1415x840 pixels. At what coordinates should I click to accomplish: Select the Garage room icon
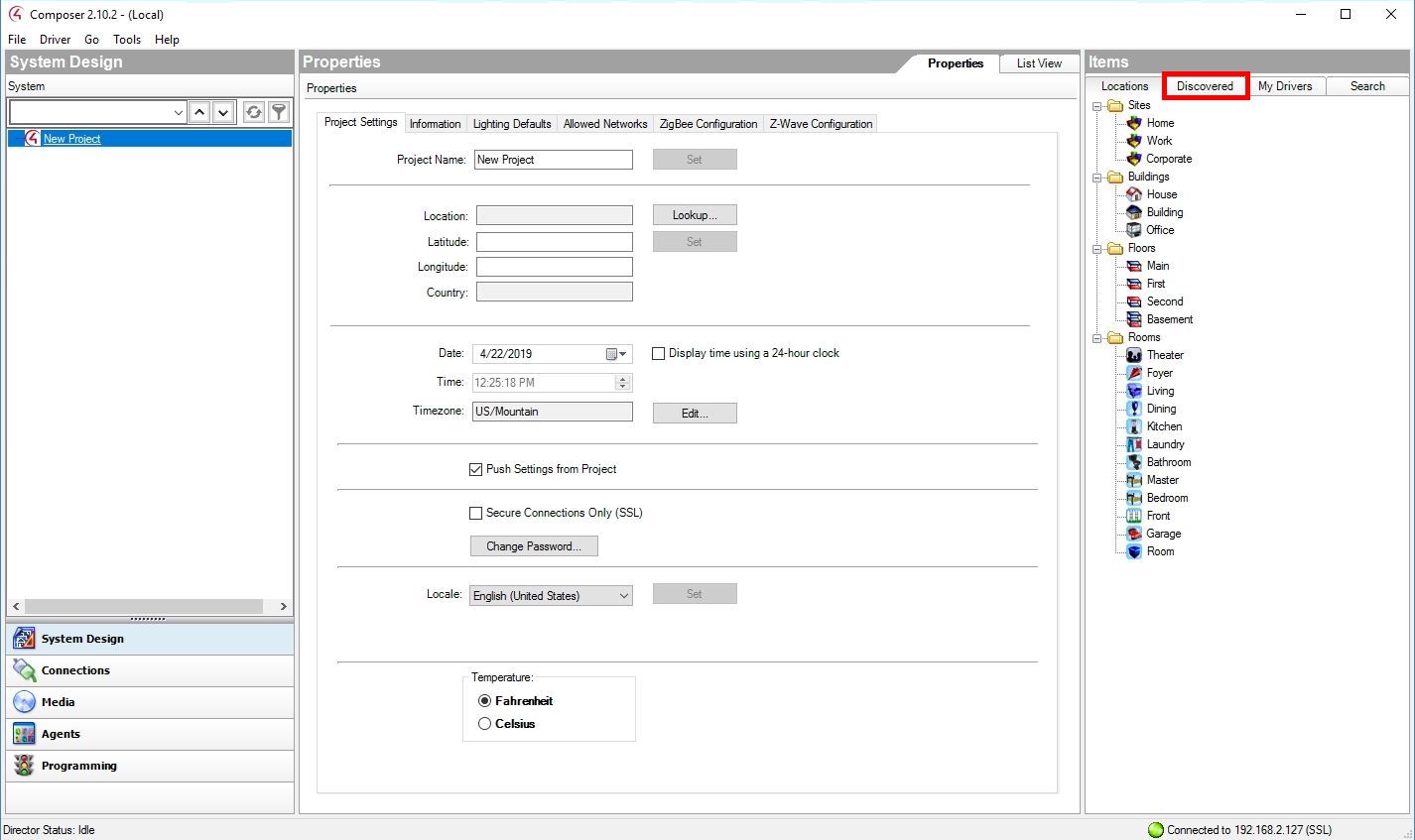[x=1134, y=534]
